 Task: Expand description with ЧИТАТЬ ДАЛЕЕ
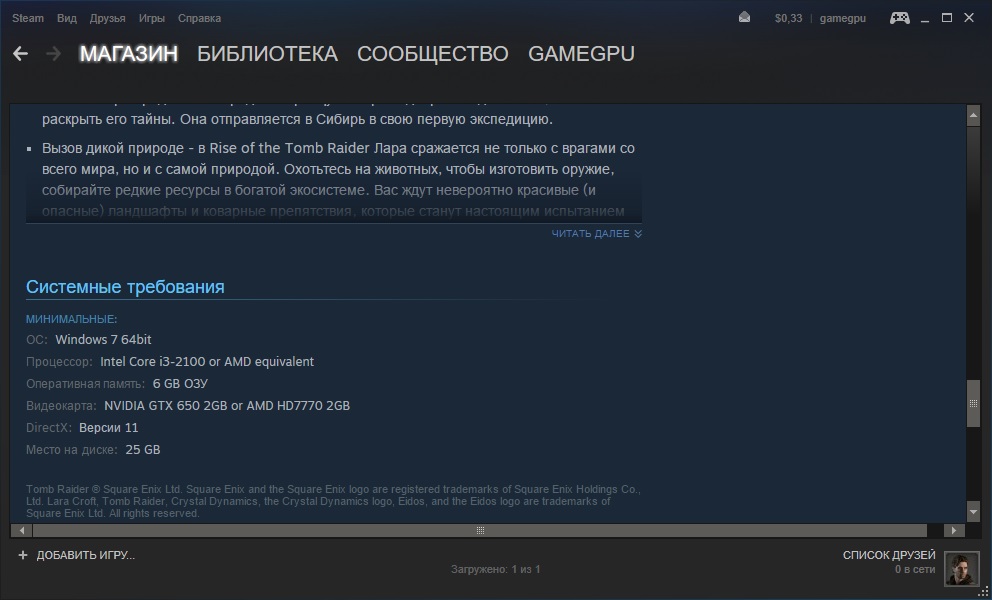click(x=597, y=234)
